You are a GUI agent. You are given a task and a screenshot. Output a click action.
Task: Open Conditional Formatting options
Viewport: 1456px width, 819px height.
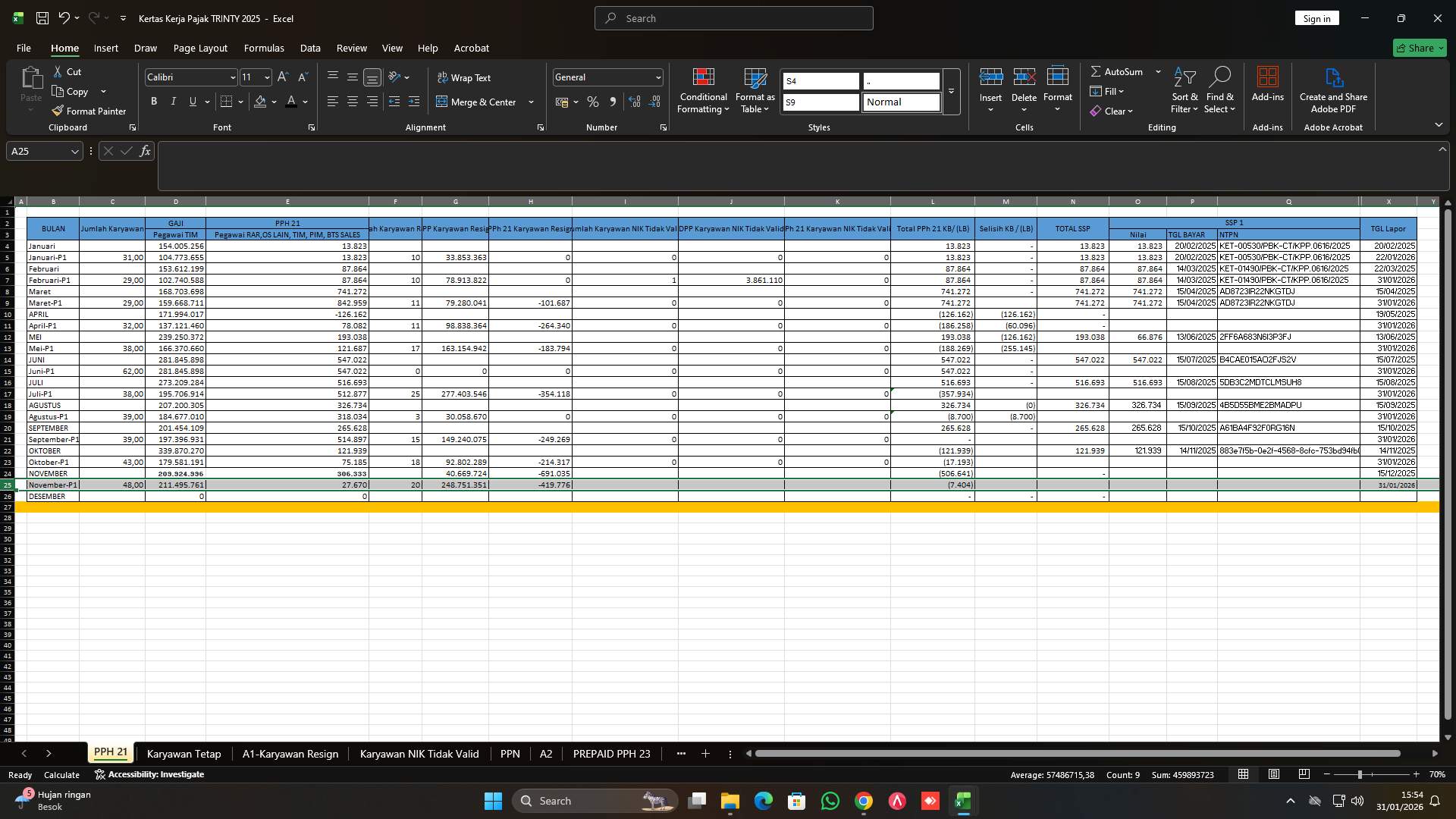click(x=702, y=91)
